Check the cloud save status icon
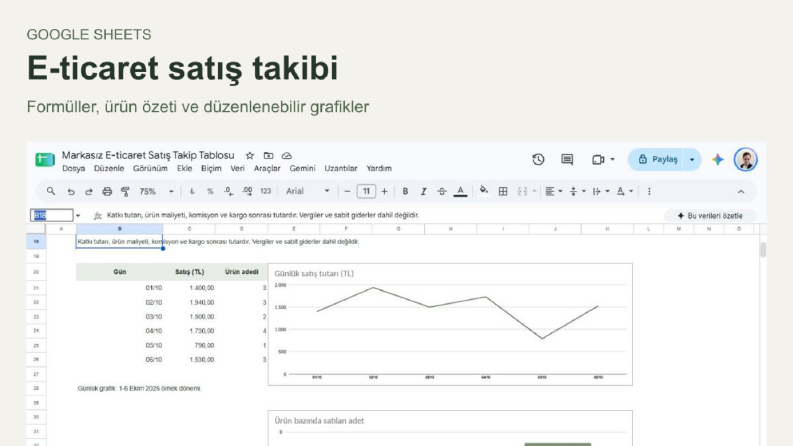 tap(287, 156)
